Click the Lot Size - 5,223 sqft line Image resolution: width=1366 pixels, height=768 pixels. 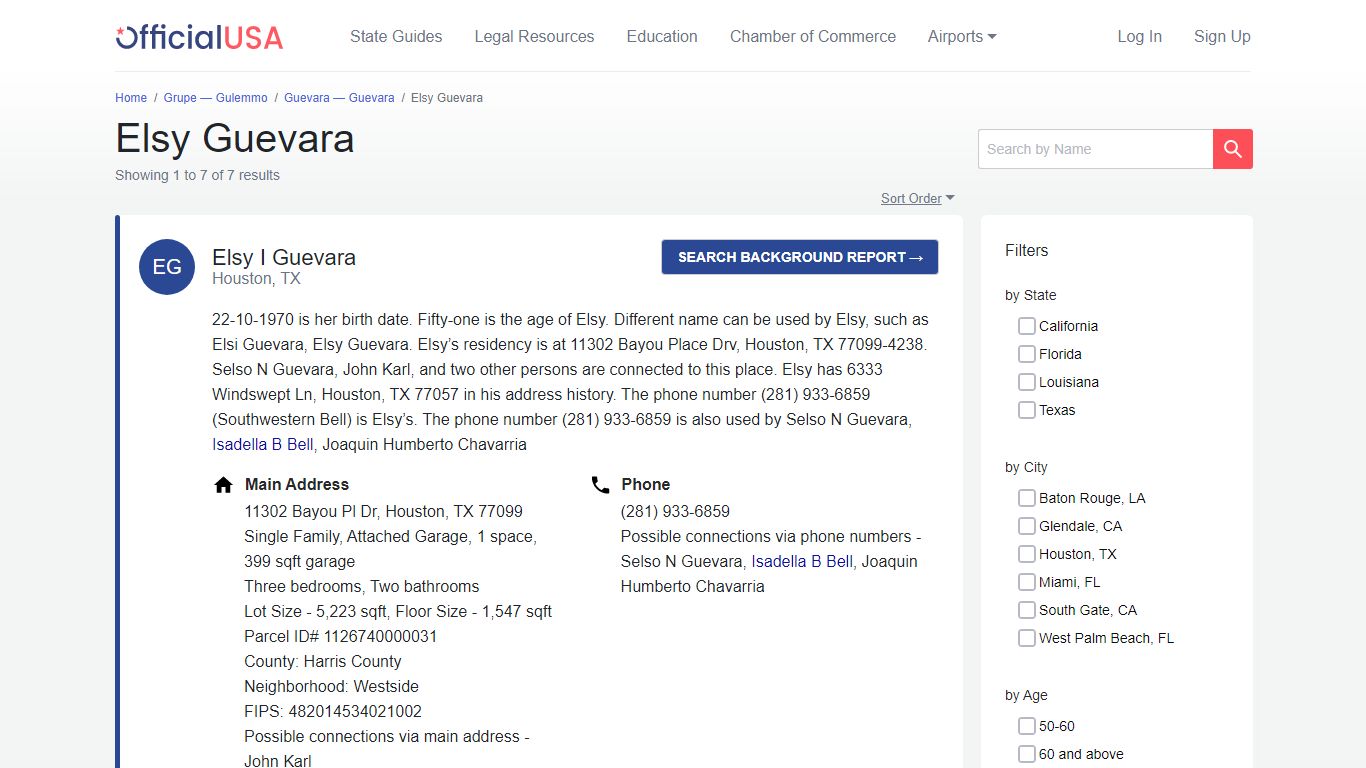click(x=398, y=611)
